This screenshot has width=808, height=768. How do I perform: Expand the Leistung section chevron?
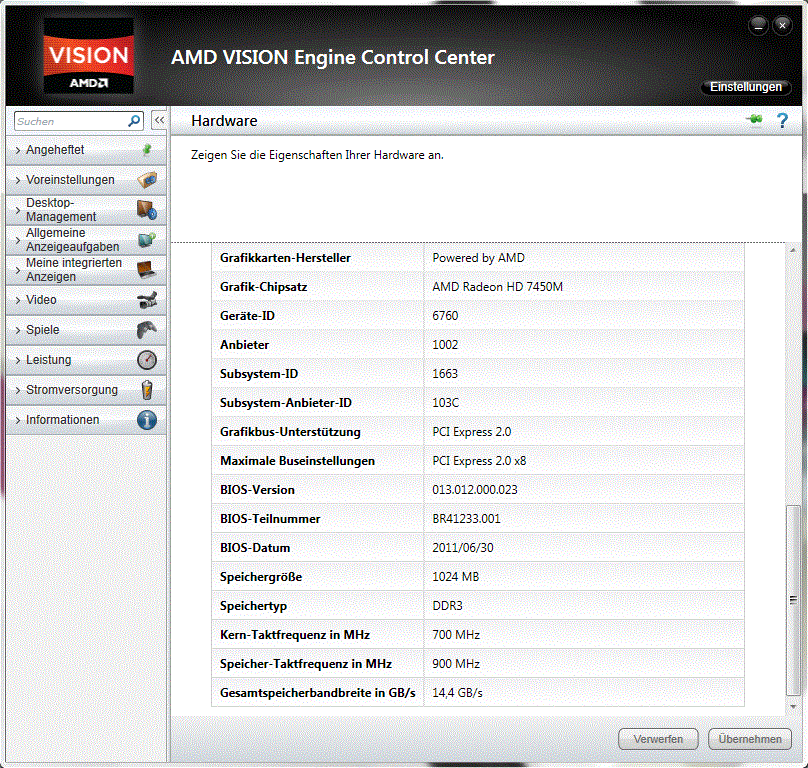pos(18,360)
